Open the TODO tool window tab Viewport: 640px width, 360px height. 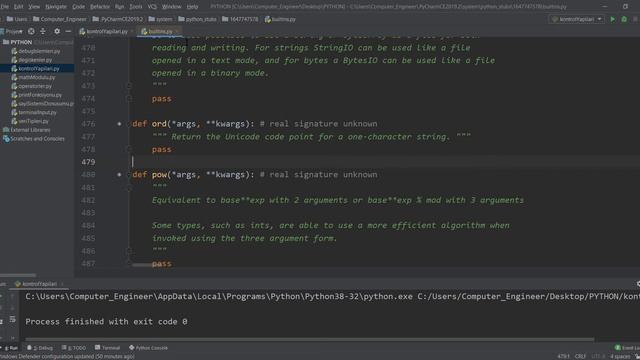[x=74, y=348]
